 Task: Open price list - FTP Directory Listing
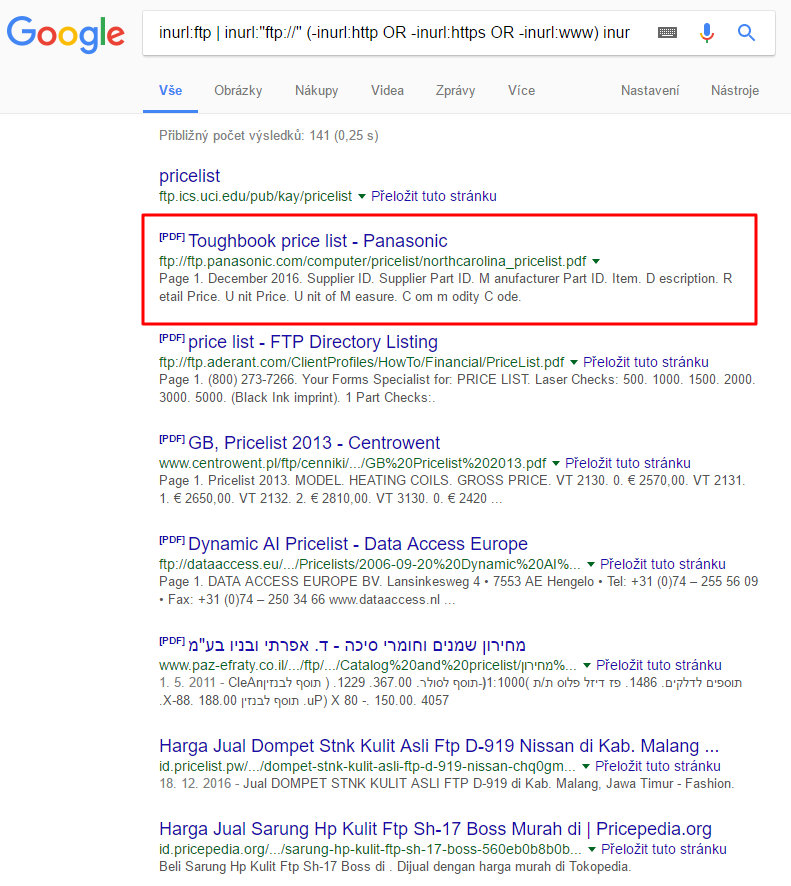click(x=312, y=342)
